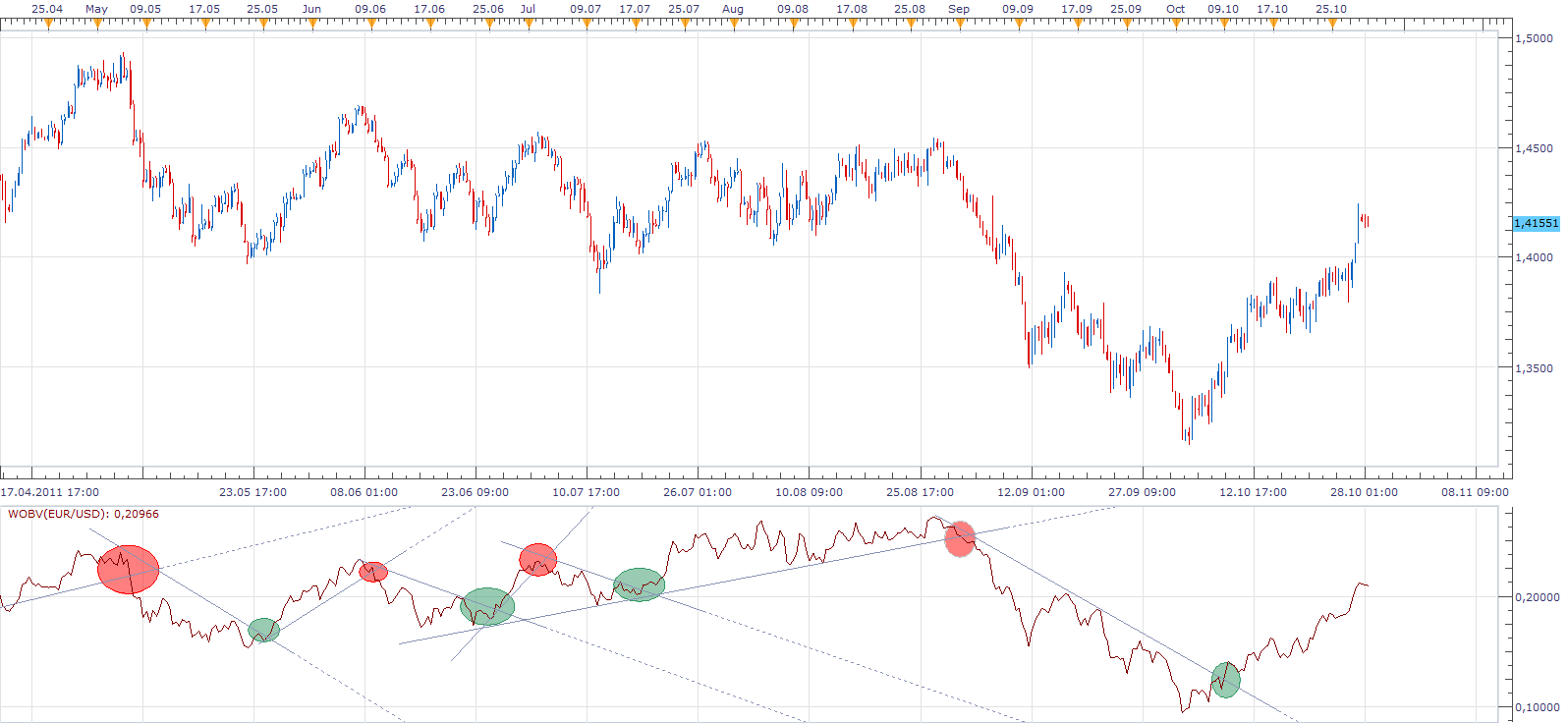Click the 1,4500 price axis label
Image resolution: width=1568 pixels, height=723 pixels.
coord(1535,148)
